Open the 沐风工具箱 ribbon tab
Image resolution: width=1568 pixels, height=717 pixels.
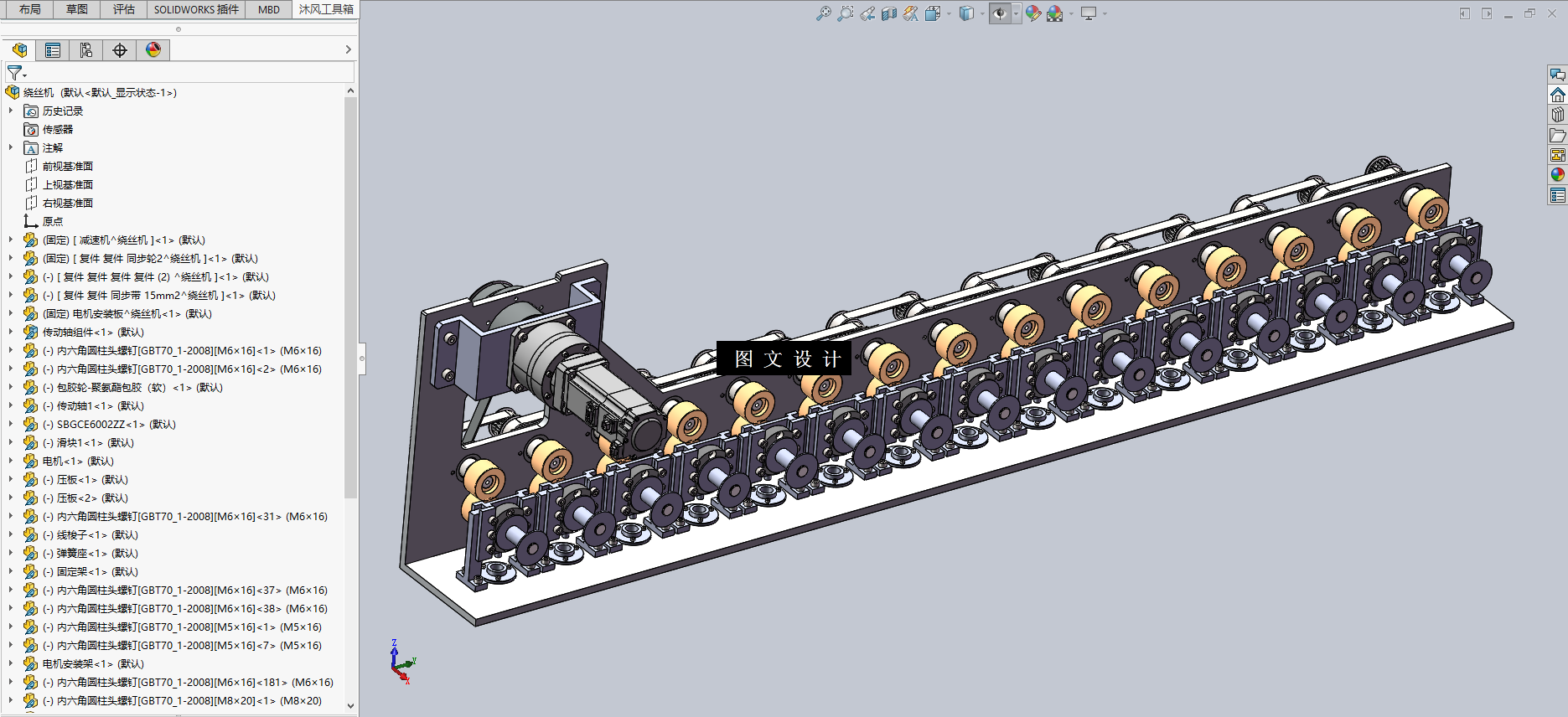[326, 9]
